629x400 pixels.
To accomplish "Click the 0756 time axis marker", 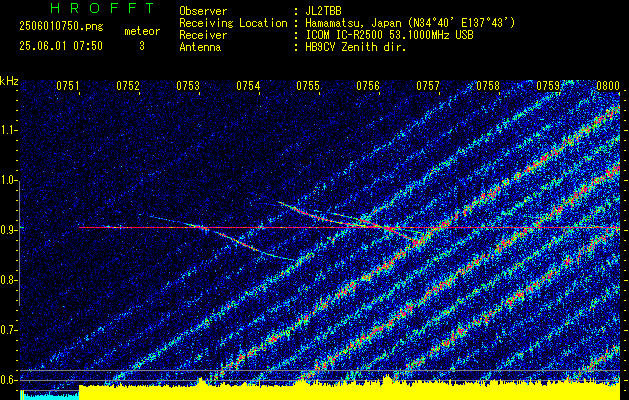I will [368, 86].
